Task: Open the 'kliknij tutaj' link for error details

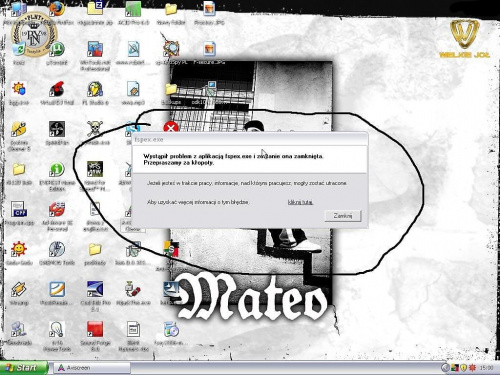Action: tap(300, 202)
